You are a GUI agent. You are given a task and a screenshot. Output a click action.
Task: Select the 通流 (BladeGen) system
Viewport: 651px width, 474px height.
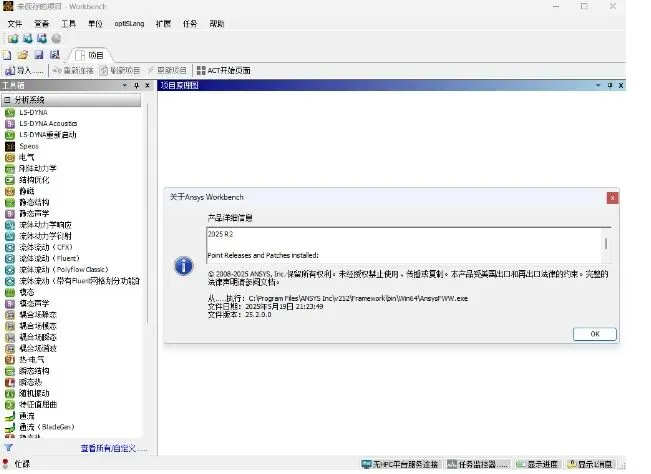tap(40, 427)
